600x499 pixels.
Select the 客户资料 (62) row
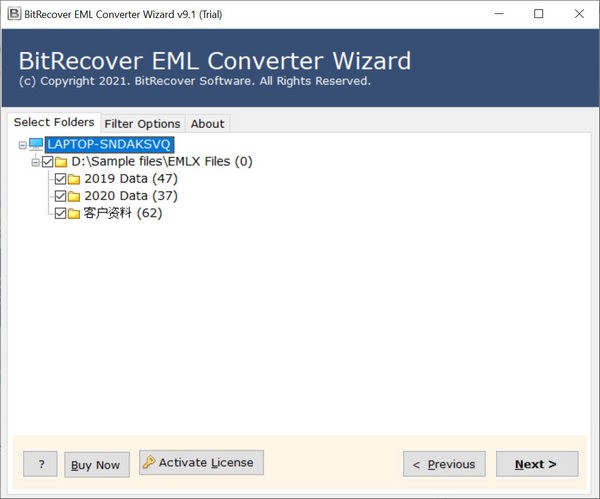(123, 213)
